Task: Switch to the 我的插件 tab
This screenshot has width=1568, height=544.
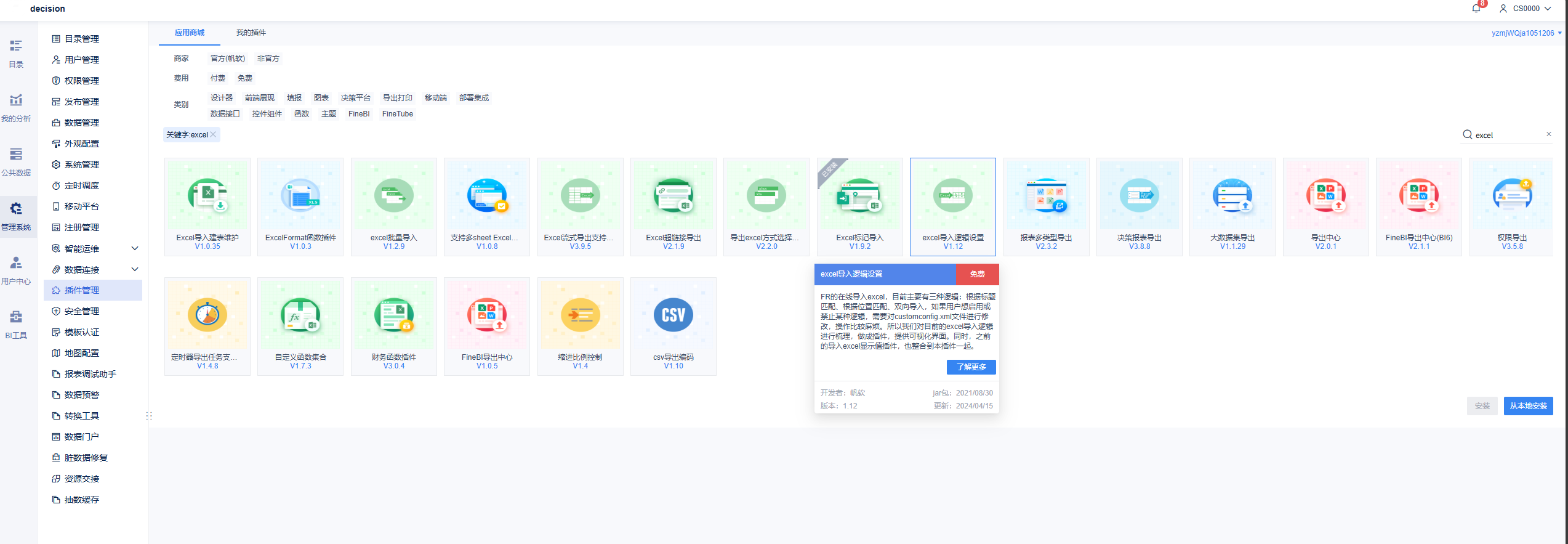Action: 251,33
